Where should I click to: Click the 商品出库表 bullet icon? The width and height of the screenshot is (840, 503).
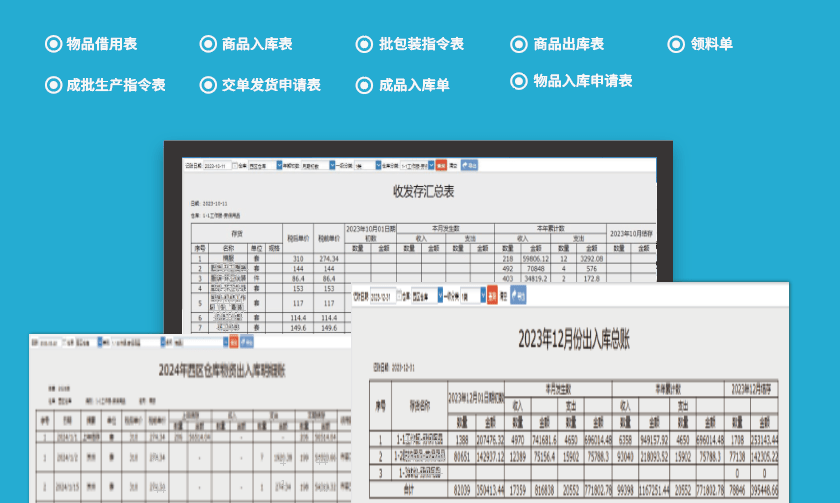point(519,44)
